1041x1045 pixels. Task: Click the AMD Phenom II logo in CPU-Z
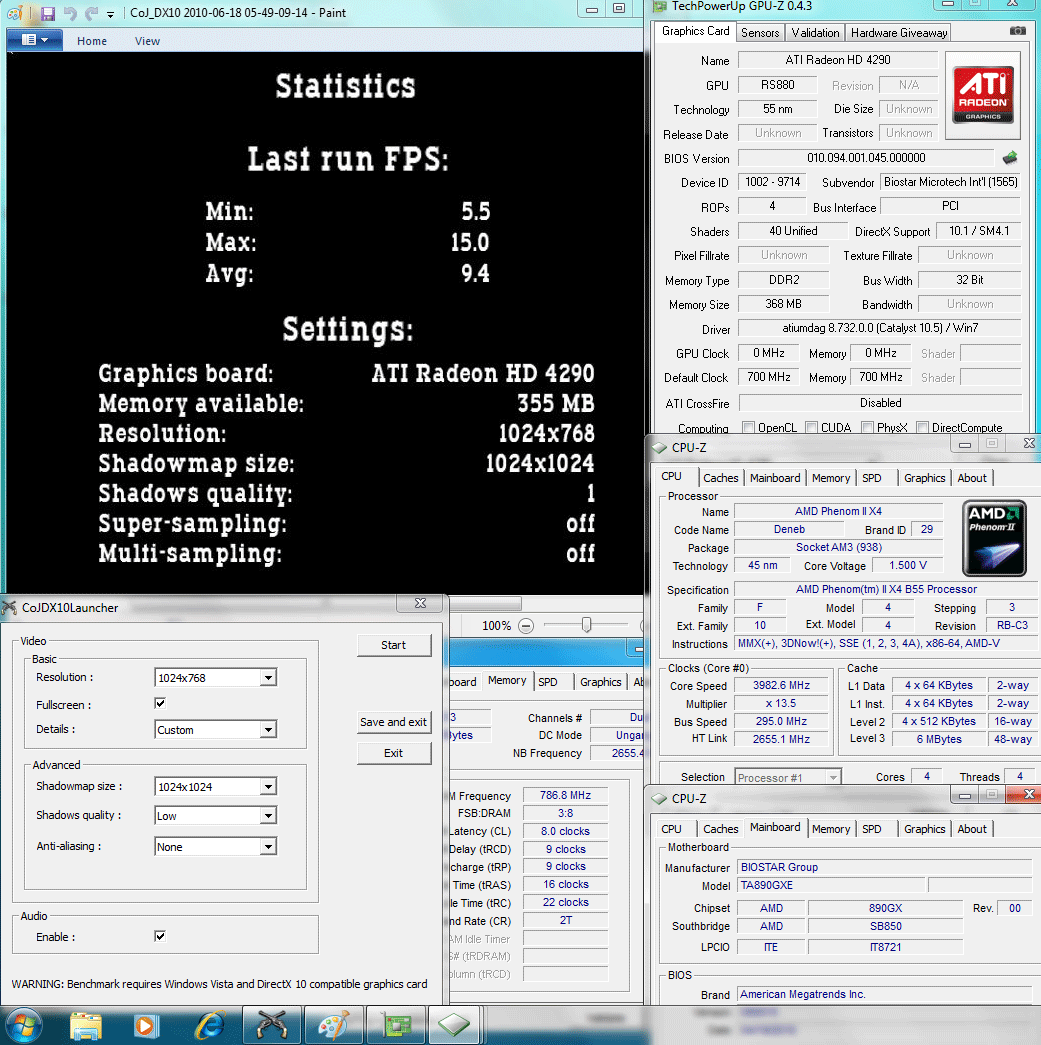tap(994, 538)
